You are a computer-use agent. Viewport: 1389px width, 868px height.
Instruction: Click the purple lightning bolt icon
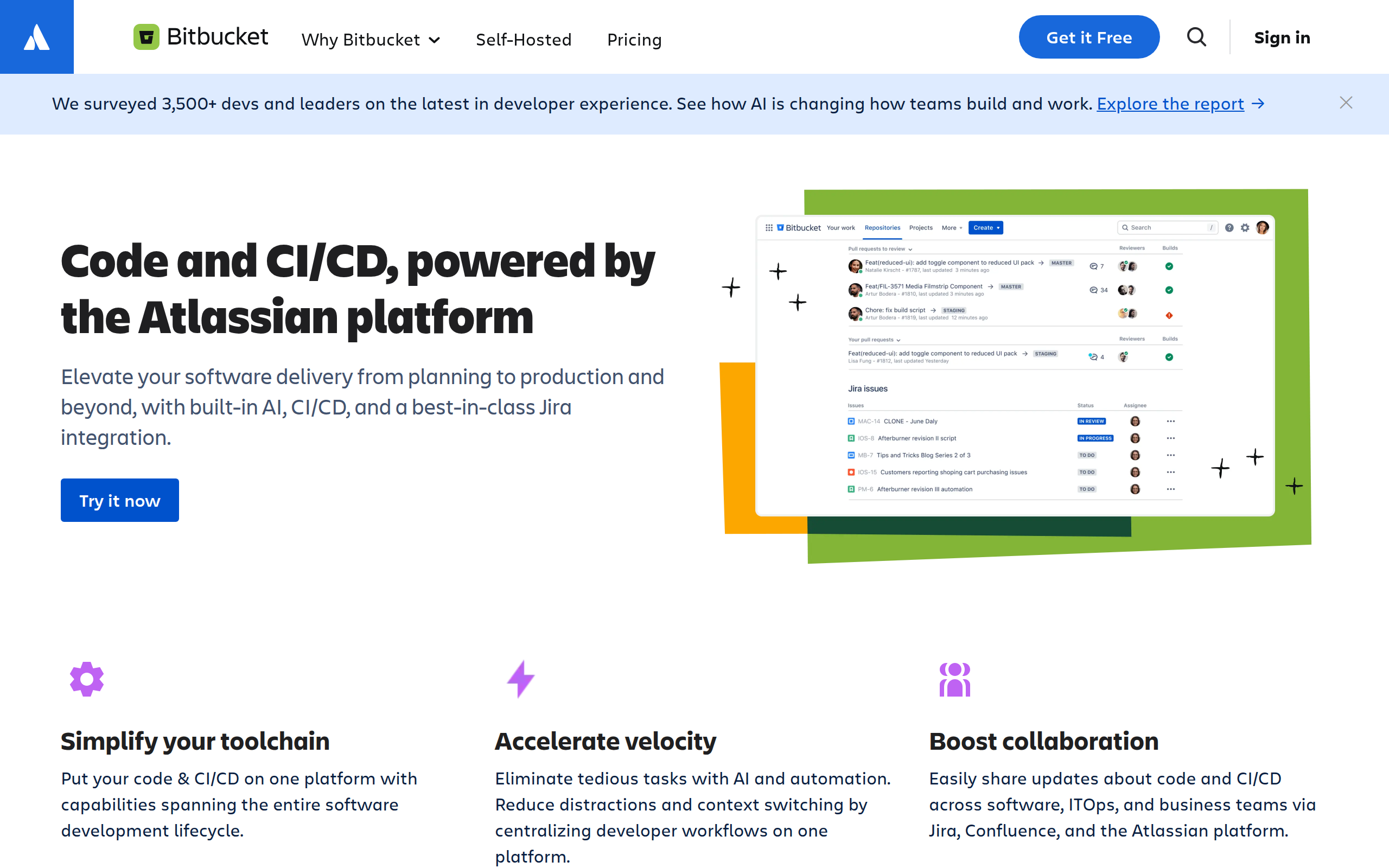tap(520, 679)
